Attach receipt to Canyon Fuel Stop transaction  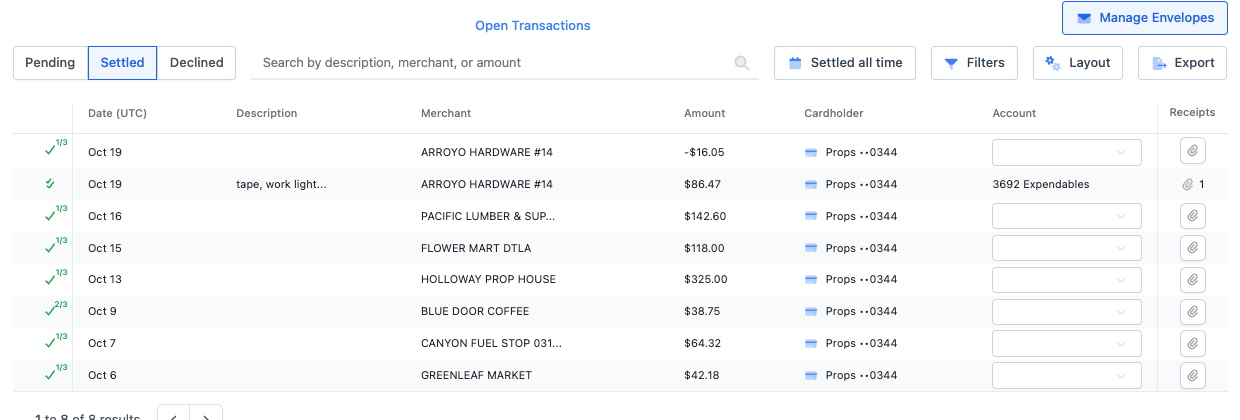pos(1192,343)
